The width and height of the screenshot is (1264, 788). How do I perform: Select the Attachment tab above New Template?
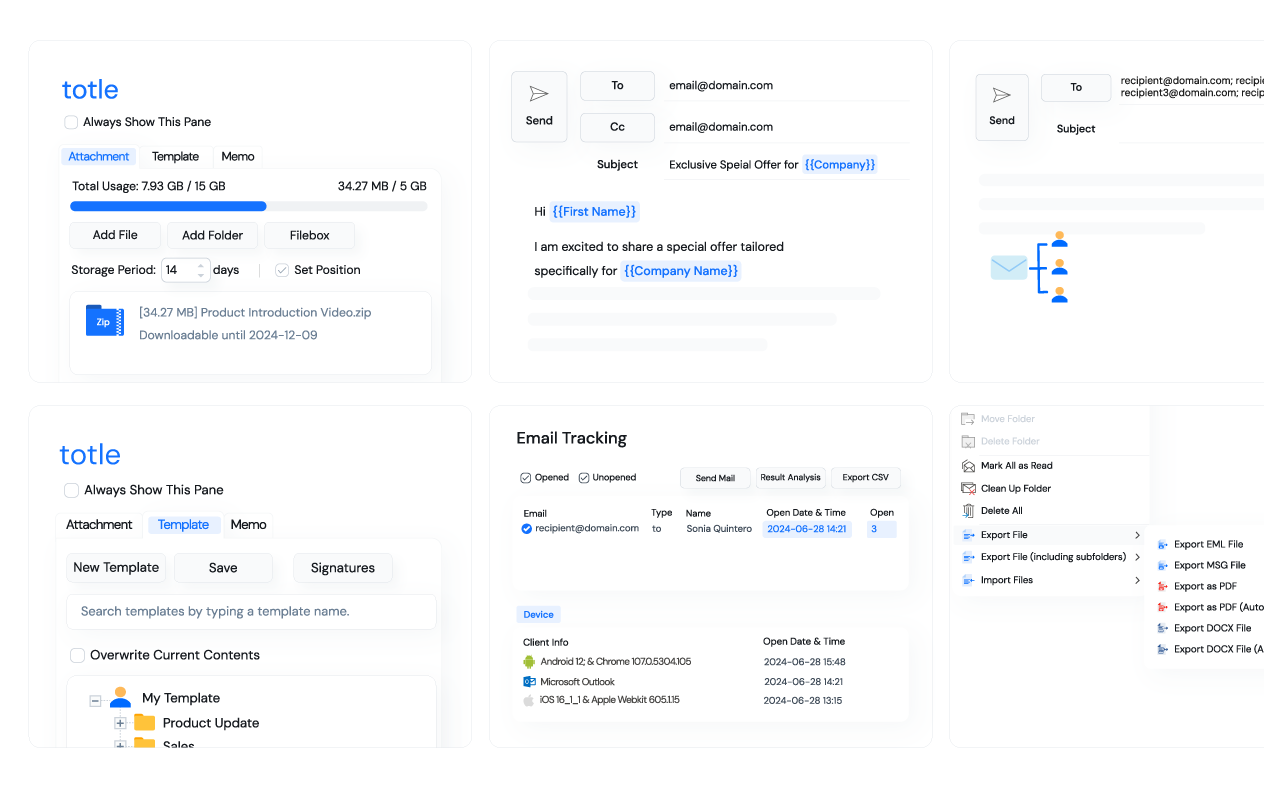(99, 525)
